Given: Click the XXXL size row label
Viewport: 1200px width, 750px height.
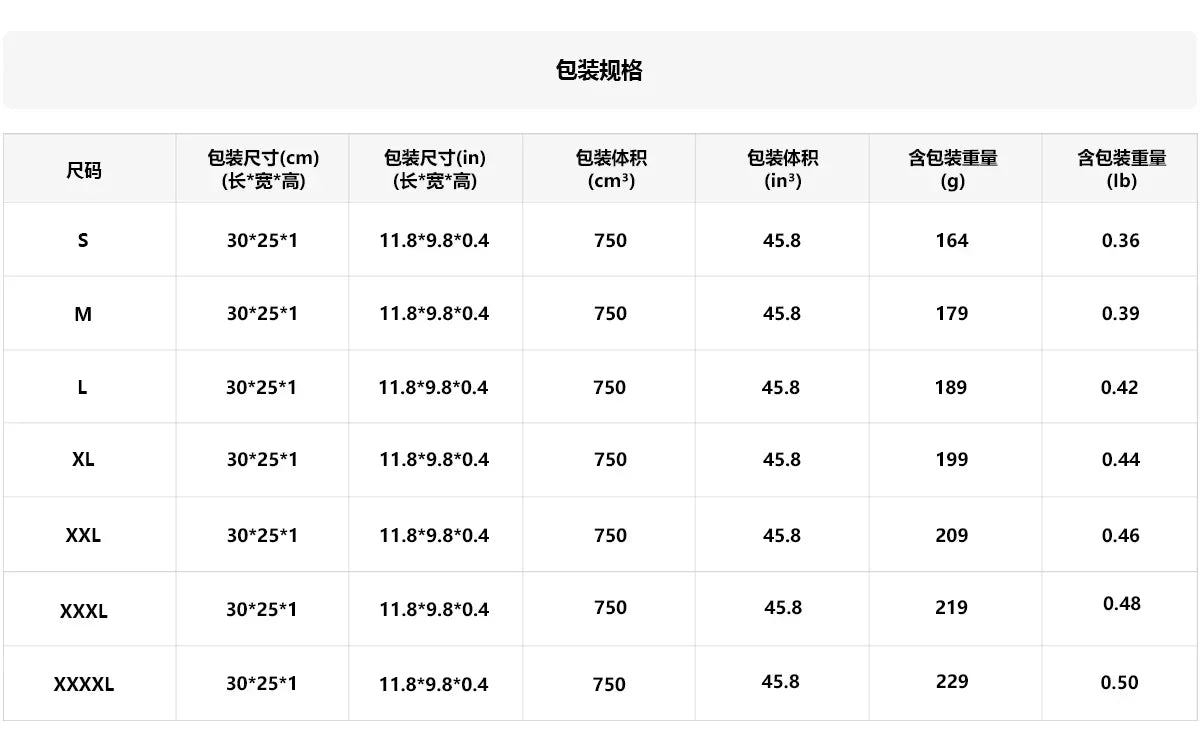Looking at the screenshot, I should pyautogui.click(x=83, y=610).
